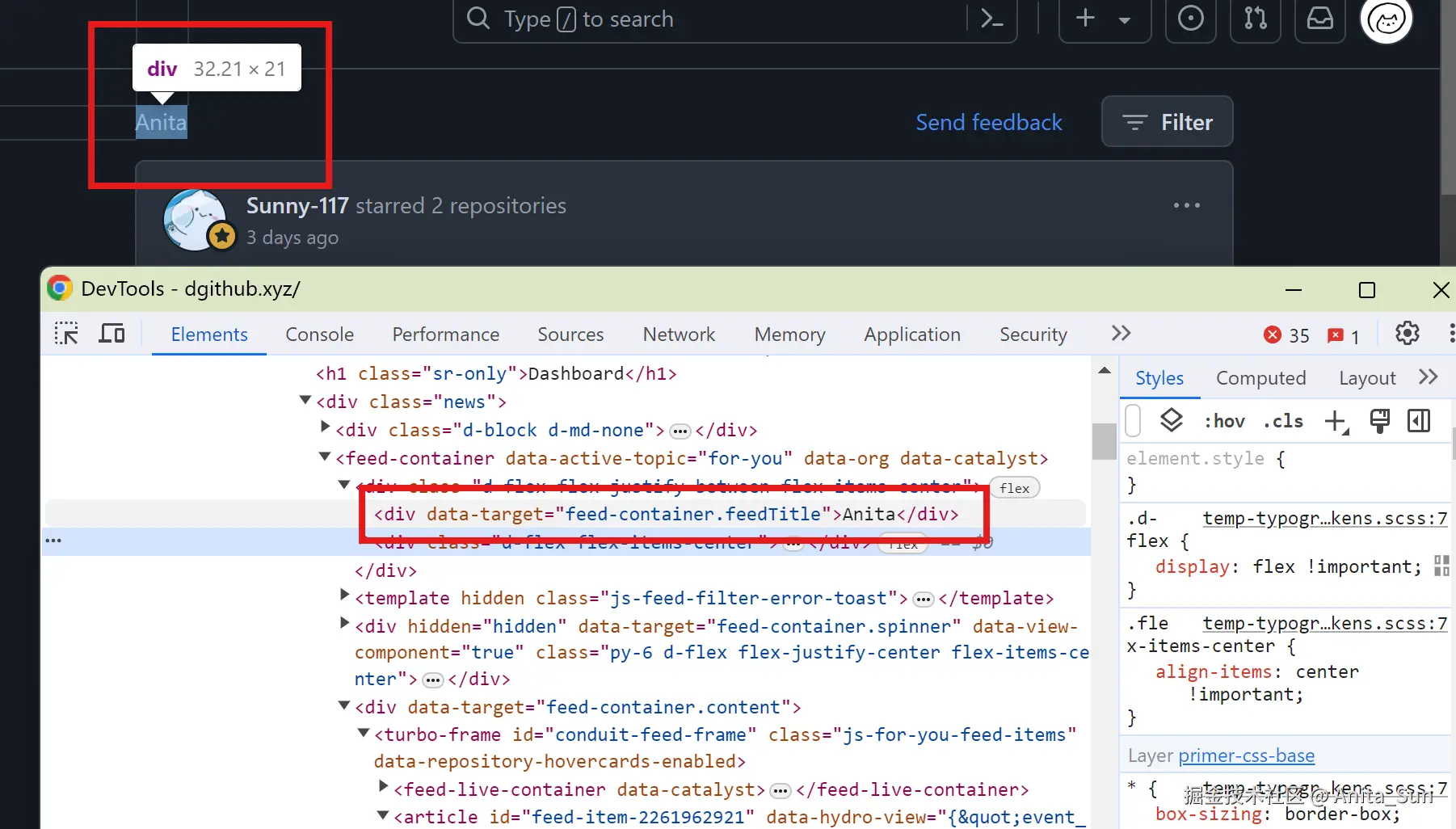Open scss source link for .d-flex rule
1456x829 pixels.
(1325, 518)
